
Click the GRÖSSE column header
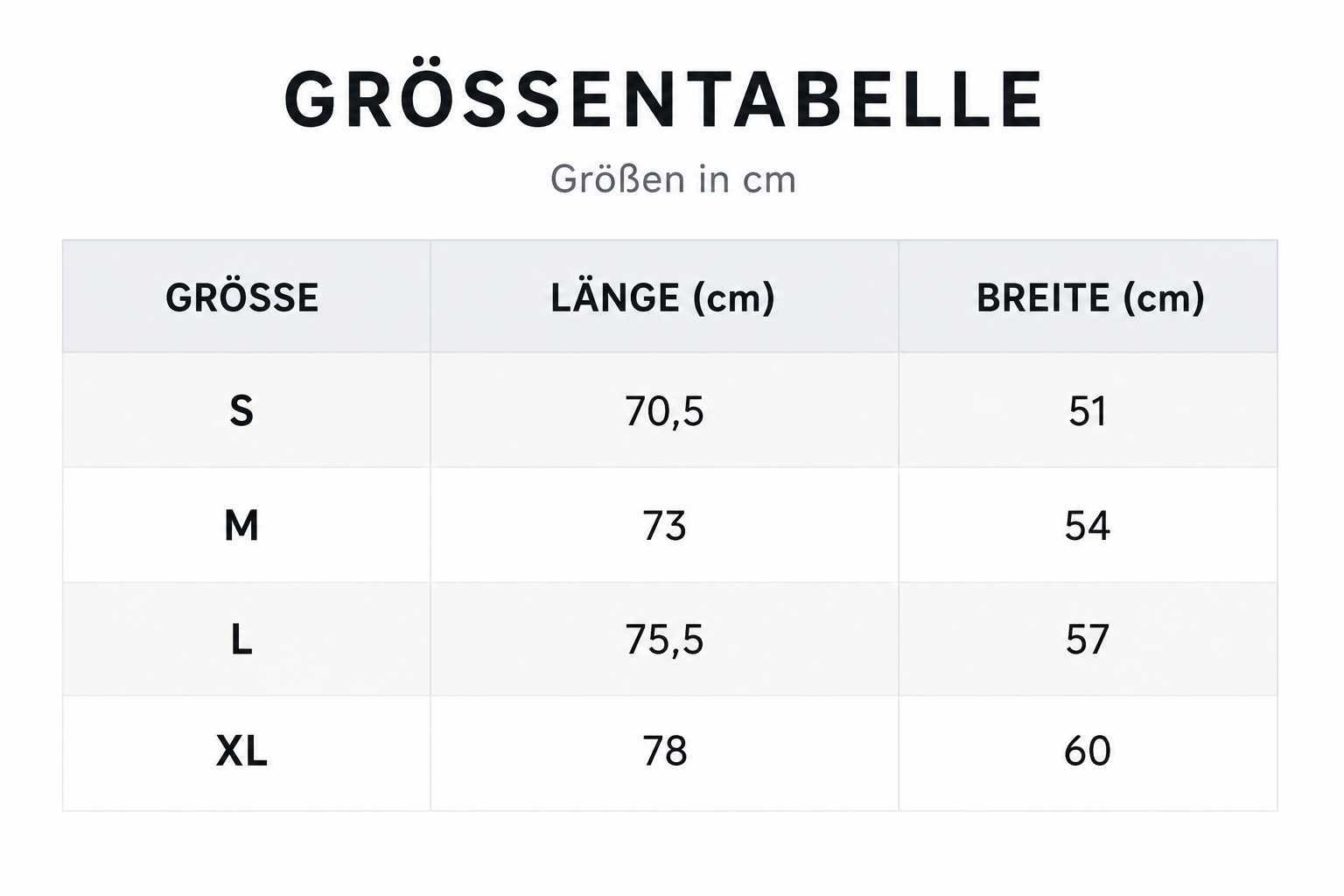242,297
